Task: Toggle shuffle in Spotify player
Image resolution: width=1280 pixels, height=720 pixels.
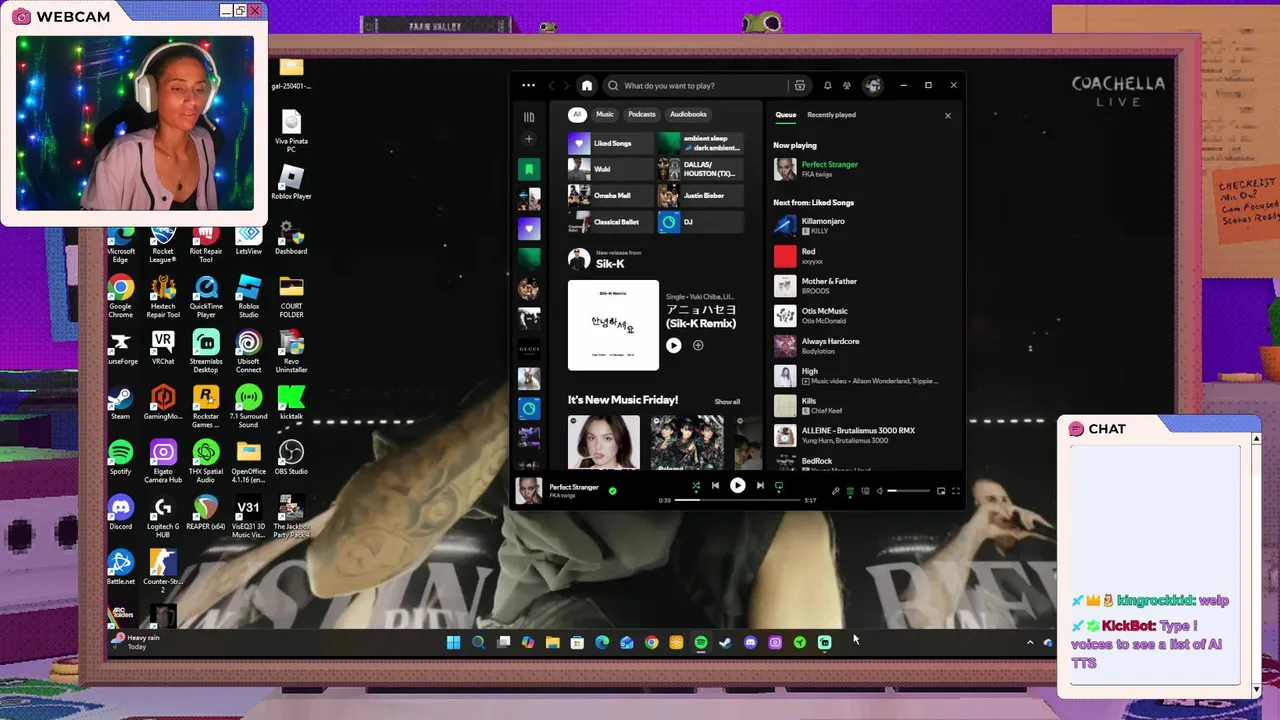Action: point(696,486)
